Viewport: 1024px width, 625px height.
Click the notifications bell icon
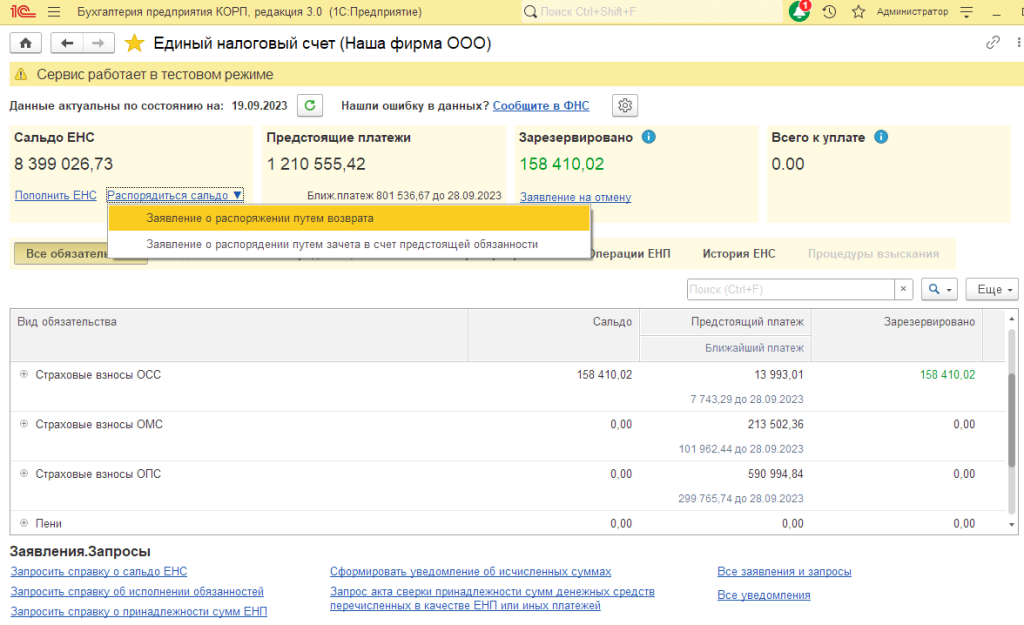pos(799,11)
